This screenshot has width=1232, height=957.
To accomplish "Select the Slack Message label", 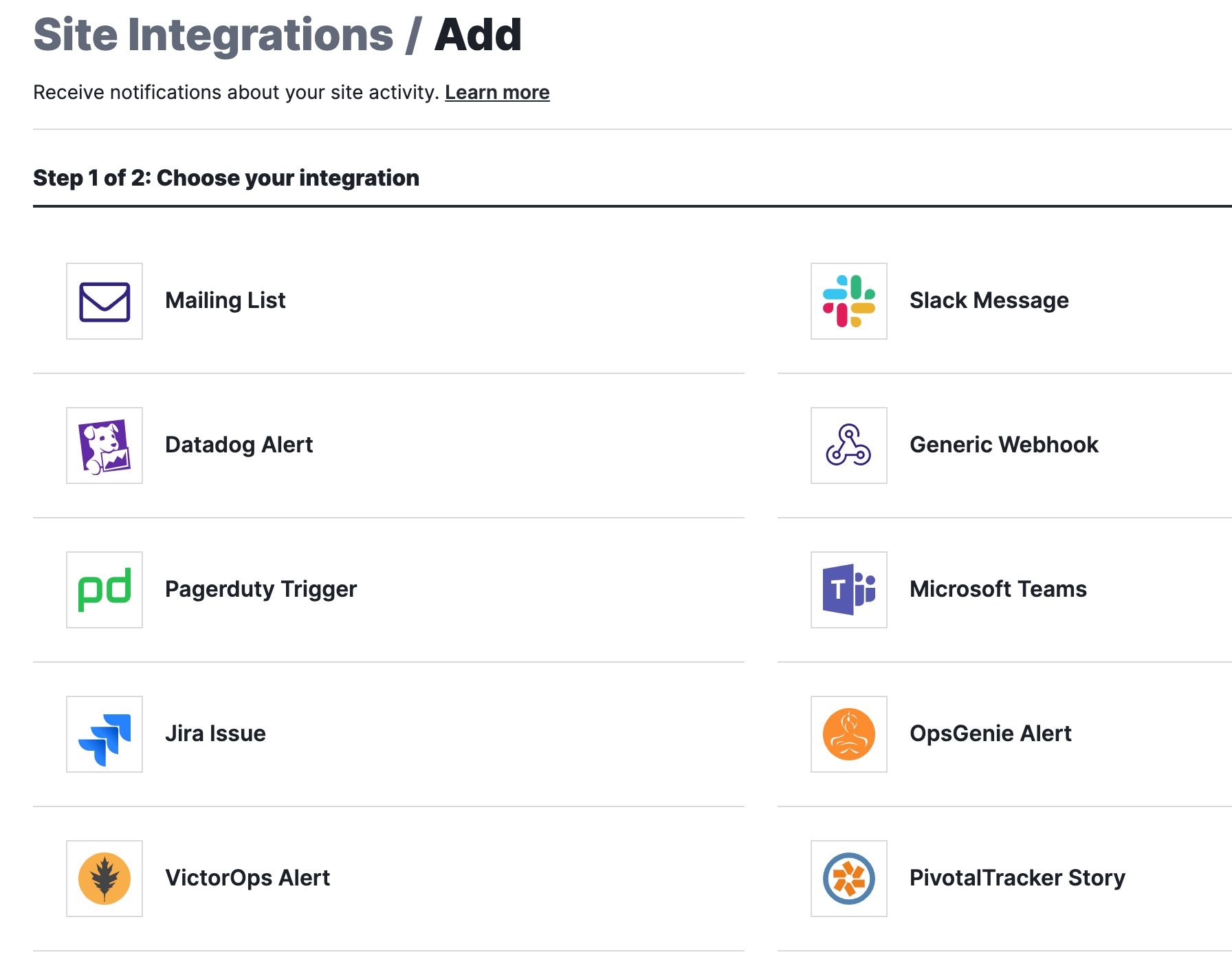I will pos(989,300).
